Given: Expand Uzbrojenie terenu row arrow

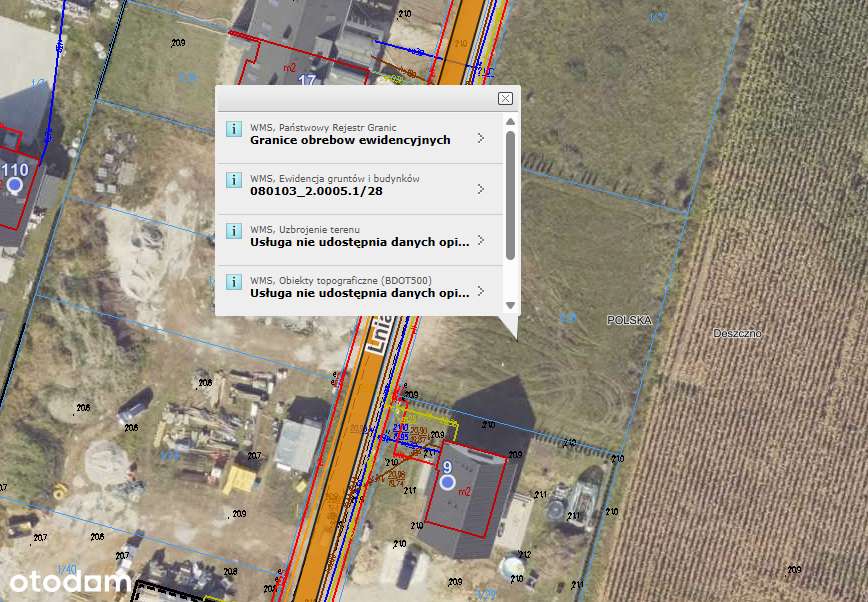Looking at the screenshot, I should 480,240.
